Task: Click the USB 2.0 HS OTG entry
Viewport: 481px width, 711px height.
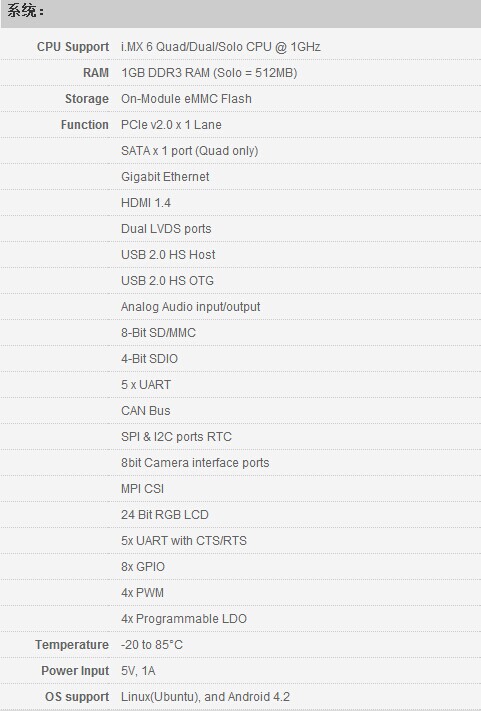Action: (x=167, y=281)
